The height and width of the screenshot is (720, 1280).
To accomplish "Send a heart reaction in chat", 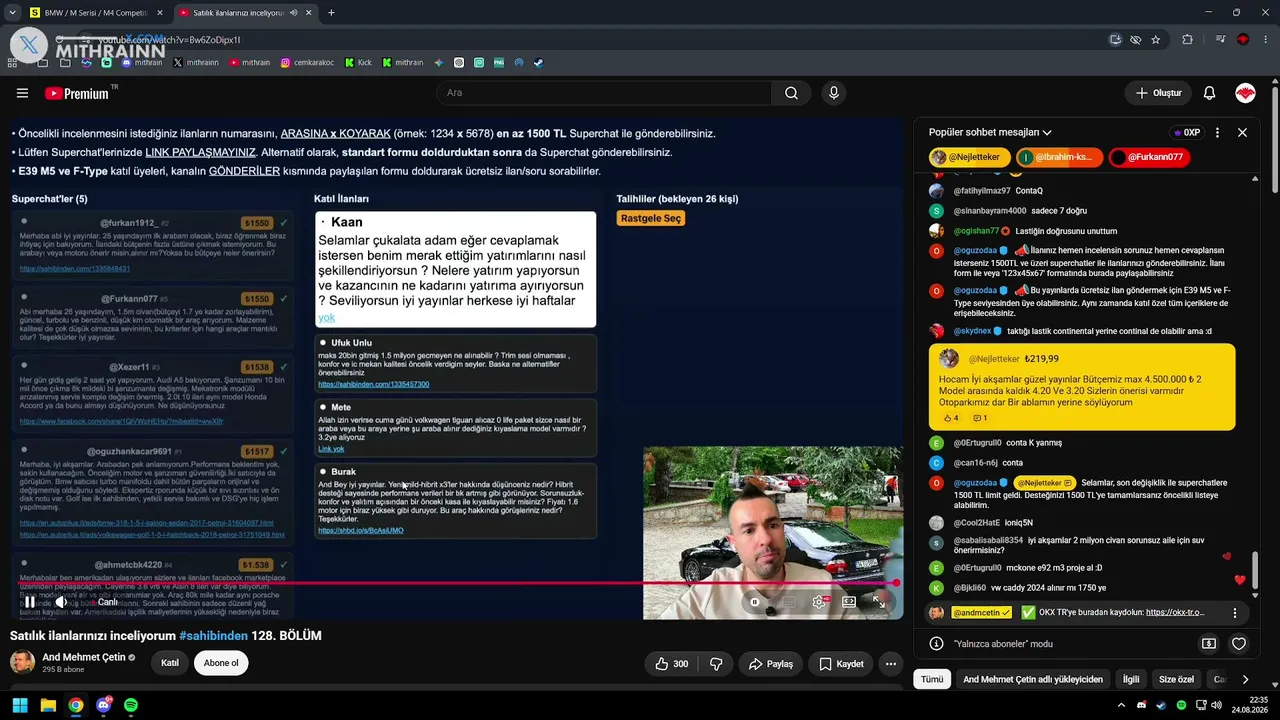I will click(1239, 644).
